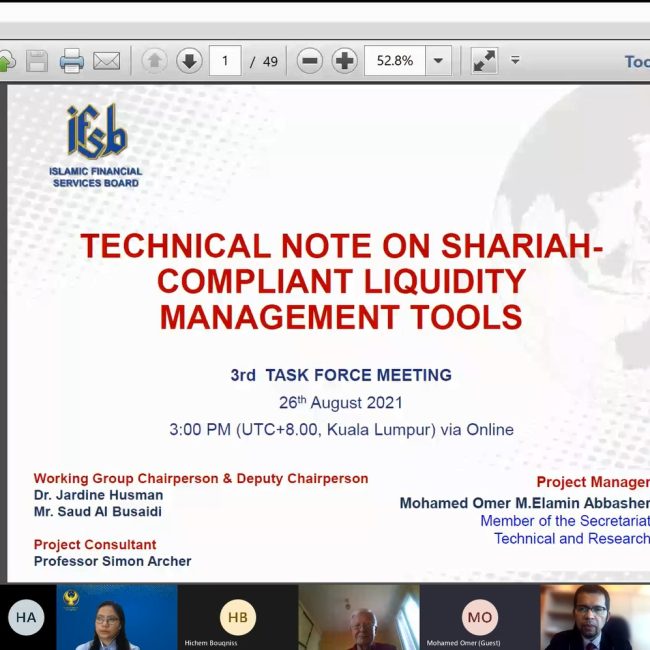The width and height of the screenshot is (650, 650).
Task: Select the elderly man's video tile
Action: pos(359,617)
